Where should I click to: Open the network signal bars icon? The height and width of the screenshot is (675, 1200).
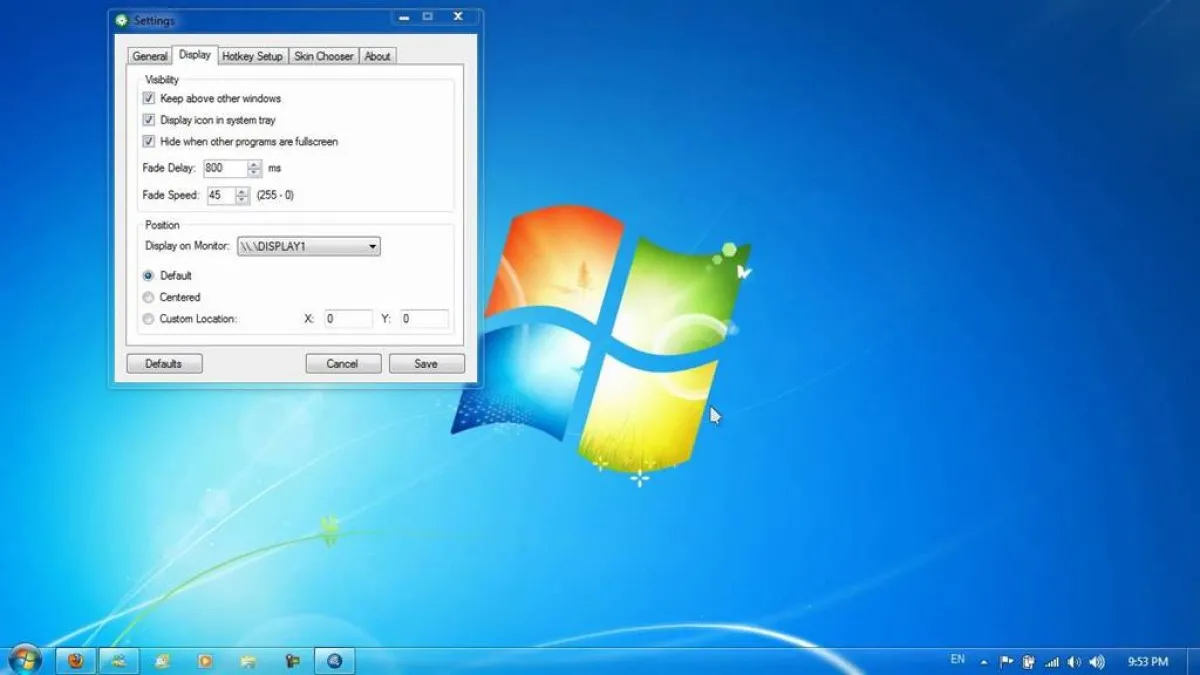pyautogui.click(x=1051, y=661)
